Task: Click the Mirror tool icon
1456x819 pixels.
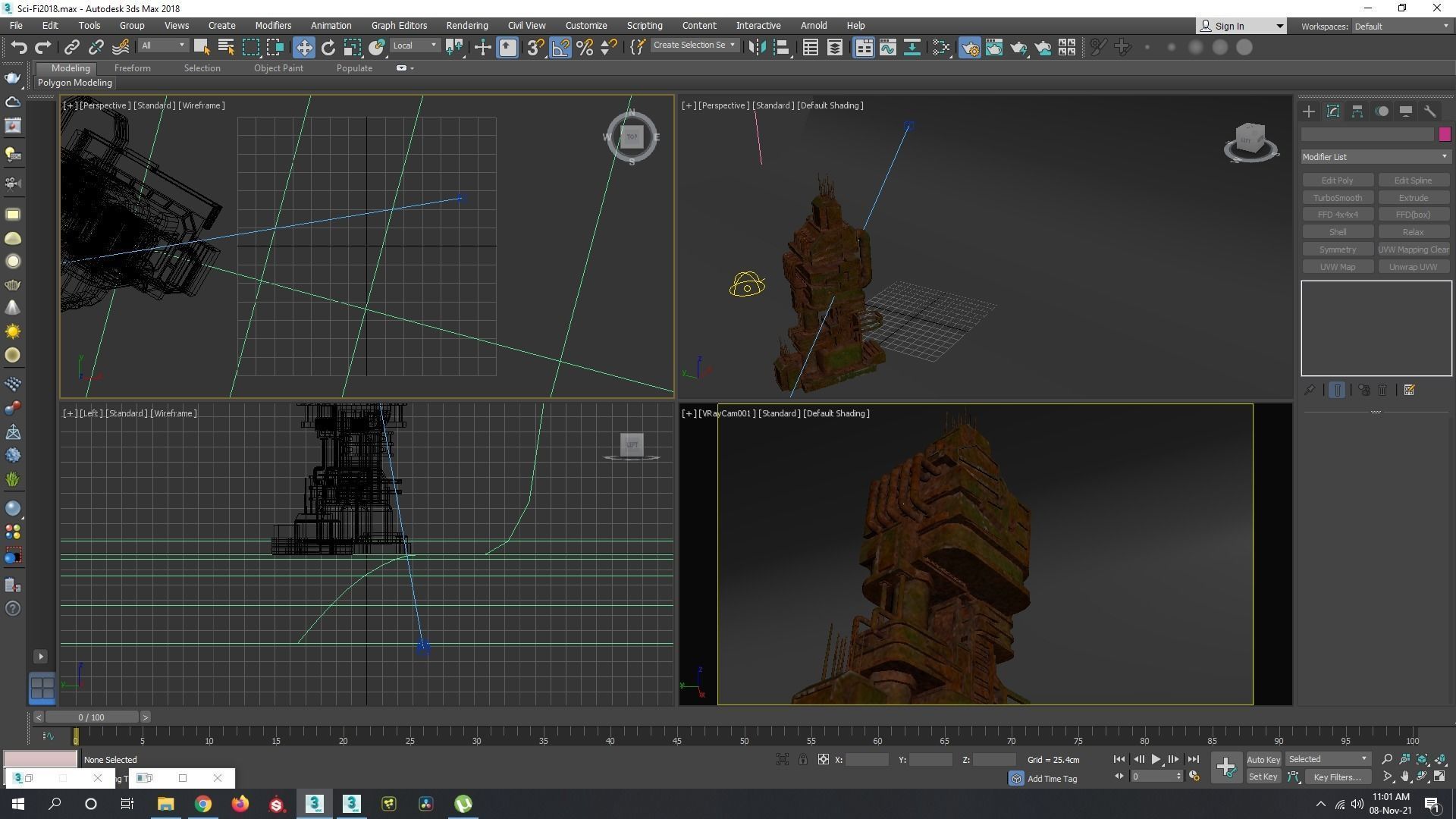Action: [757, 47]
